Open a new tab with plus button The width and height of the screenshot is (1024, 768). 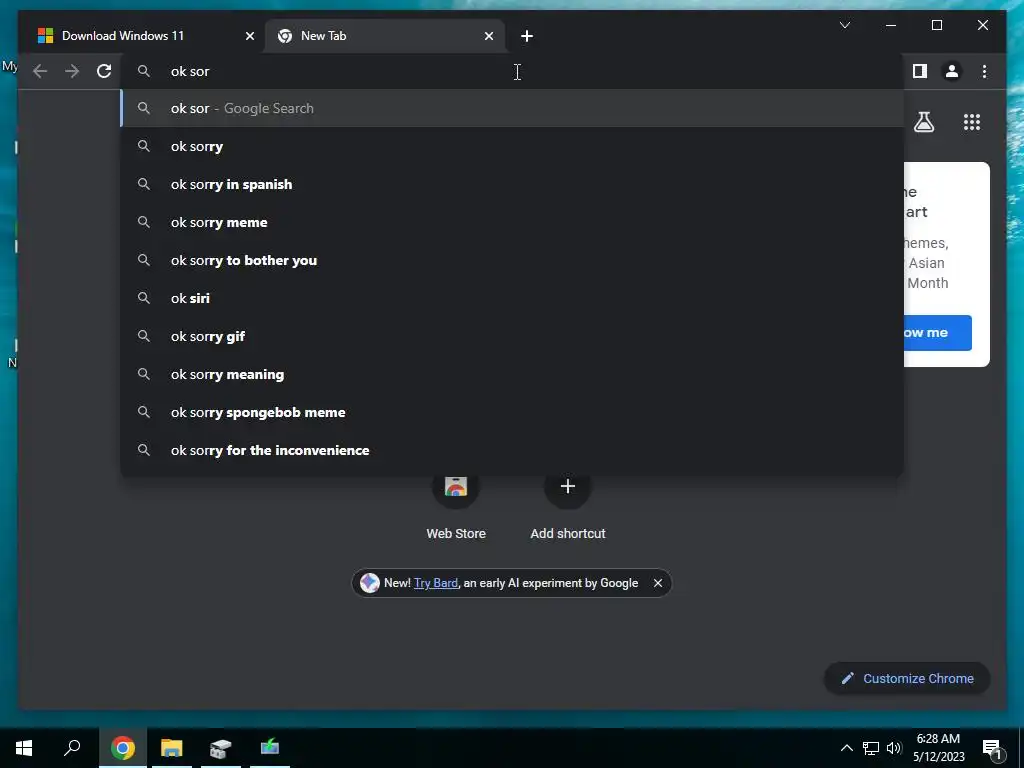click(527, 36)
